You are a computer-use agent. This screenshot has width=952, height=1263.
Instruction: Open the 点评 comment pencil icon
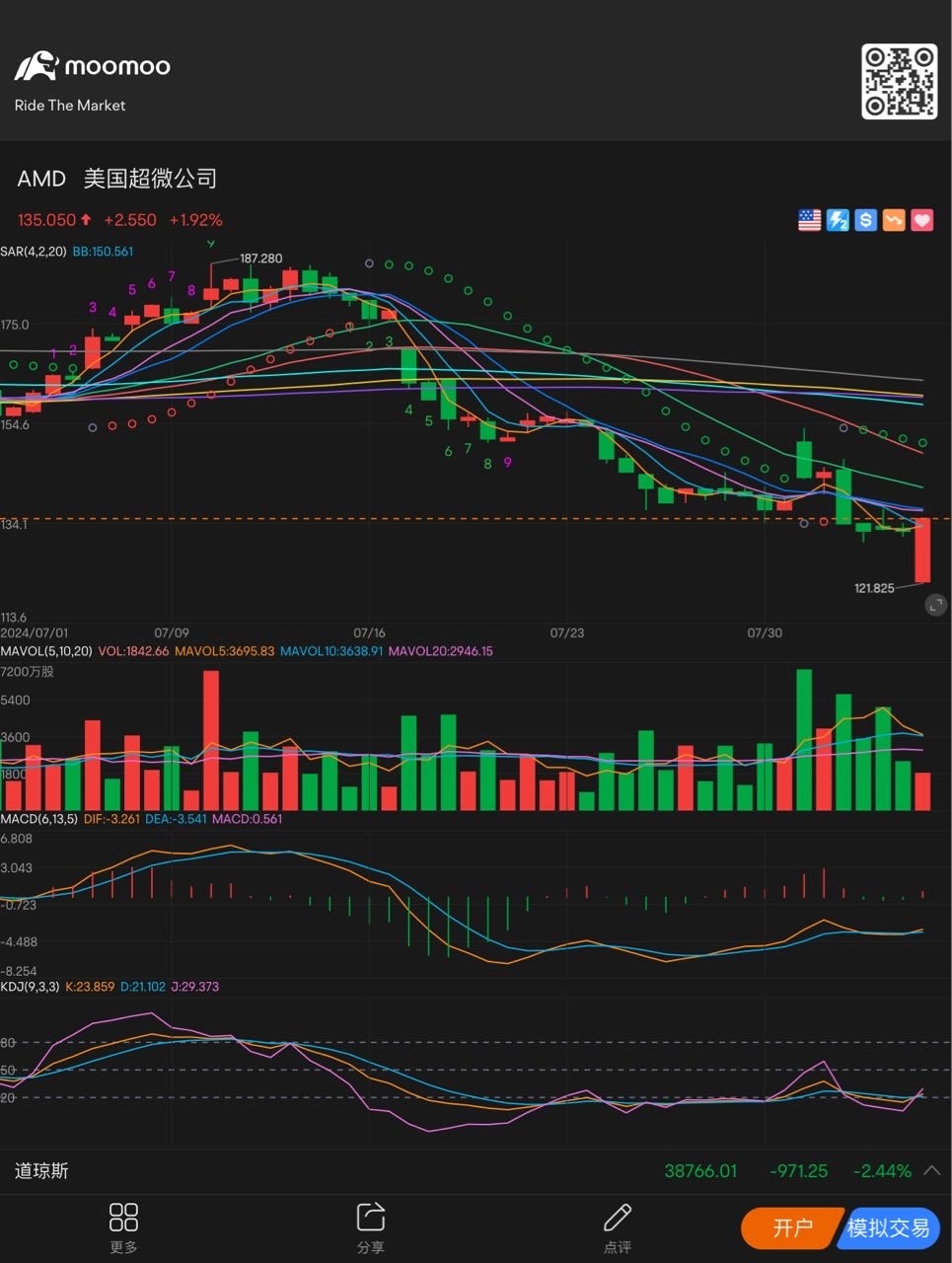coord(618,1226)
